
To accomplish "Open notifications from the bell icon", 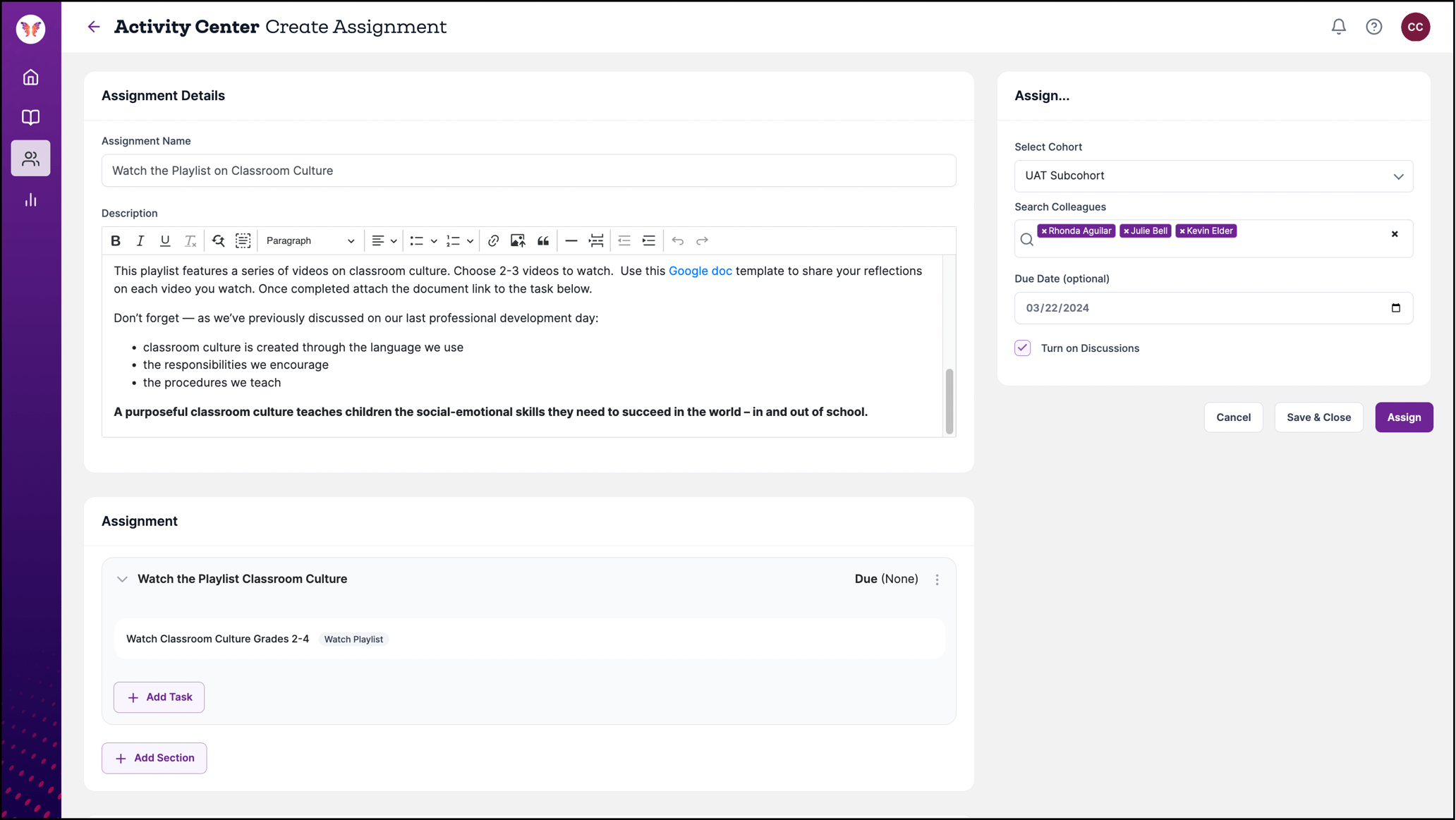I will point(1338,26).
